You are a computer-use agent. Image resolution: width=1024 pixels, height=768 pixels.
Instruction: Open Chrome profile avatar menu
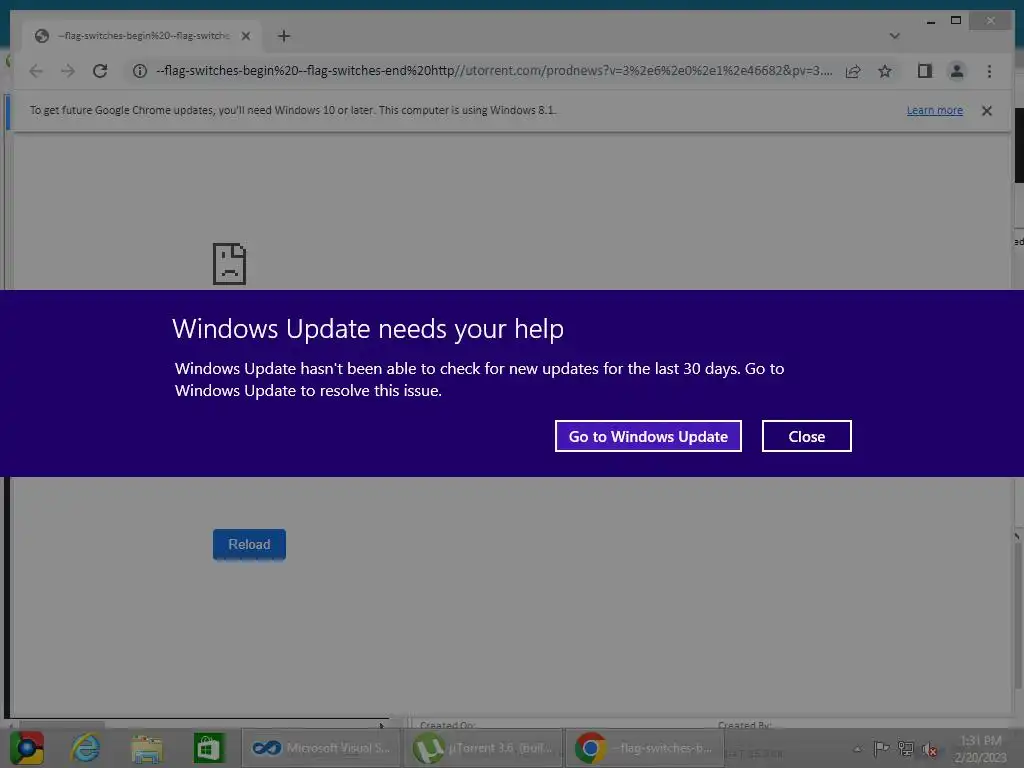click(x=957, y=71)
